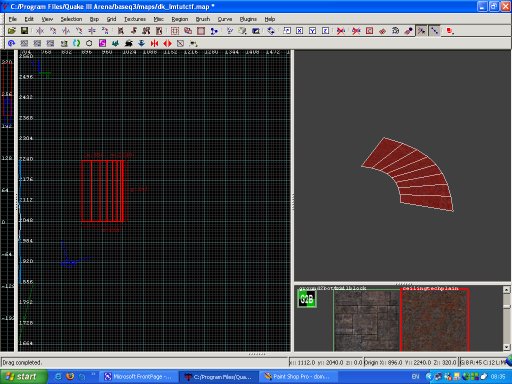This screenshot has height=384, width=512.
Task: Click the blue circular arrow icon in second toolbar
Action: (x=11, y=43)
